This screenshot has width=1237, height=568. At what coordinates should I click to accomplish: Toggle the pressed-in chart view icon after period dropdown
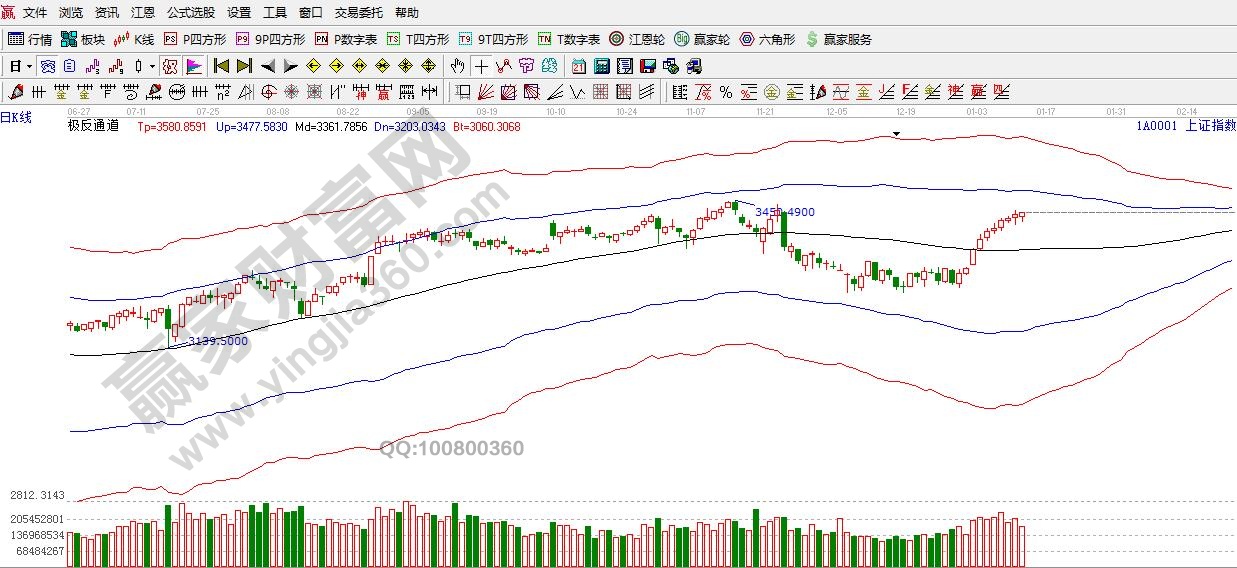point(46,67)
